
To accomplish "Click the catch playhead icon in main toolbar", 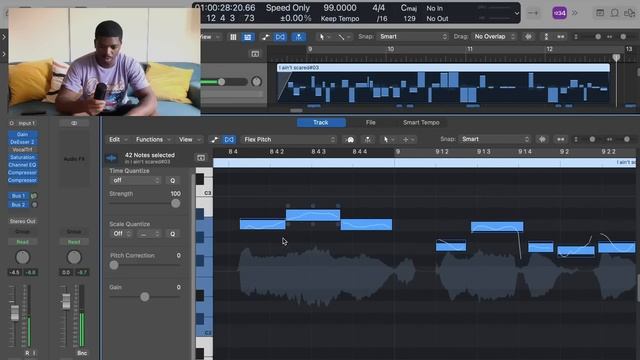I will click(x=299, y=37).
